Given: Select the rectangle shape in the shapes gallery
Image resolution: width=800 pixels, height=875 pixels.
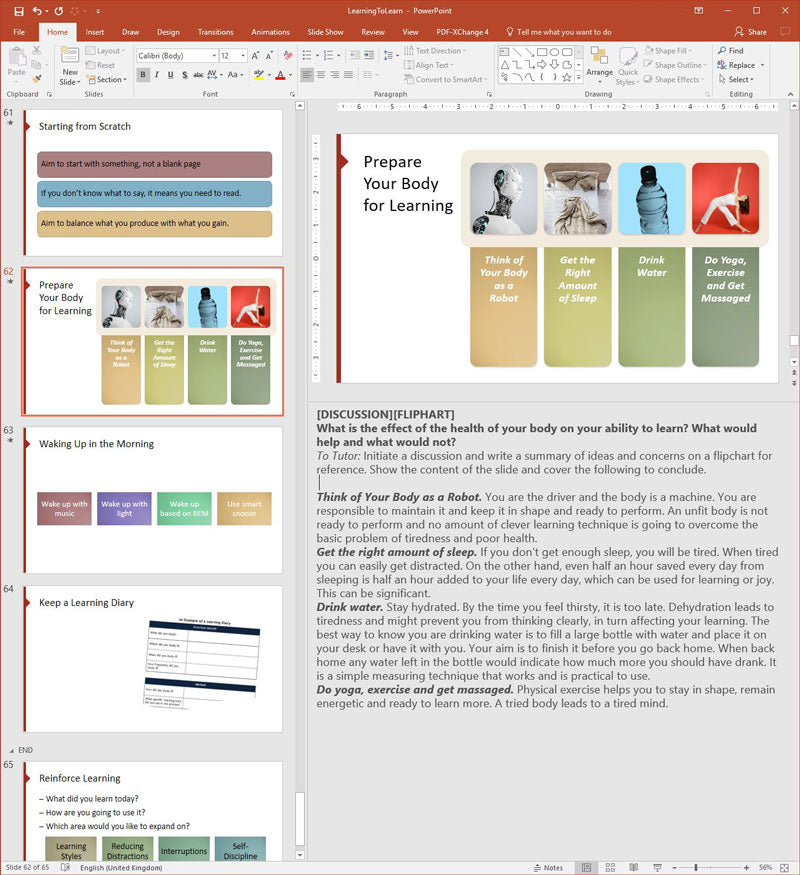Looking at the screenshot, I should (541, 52).
